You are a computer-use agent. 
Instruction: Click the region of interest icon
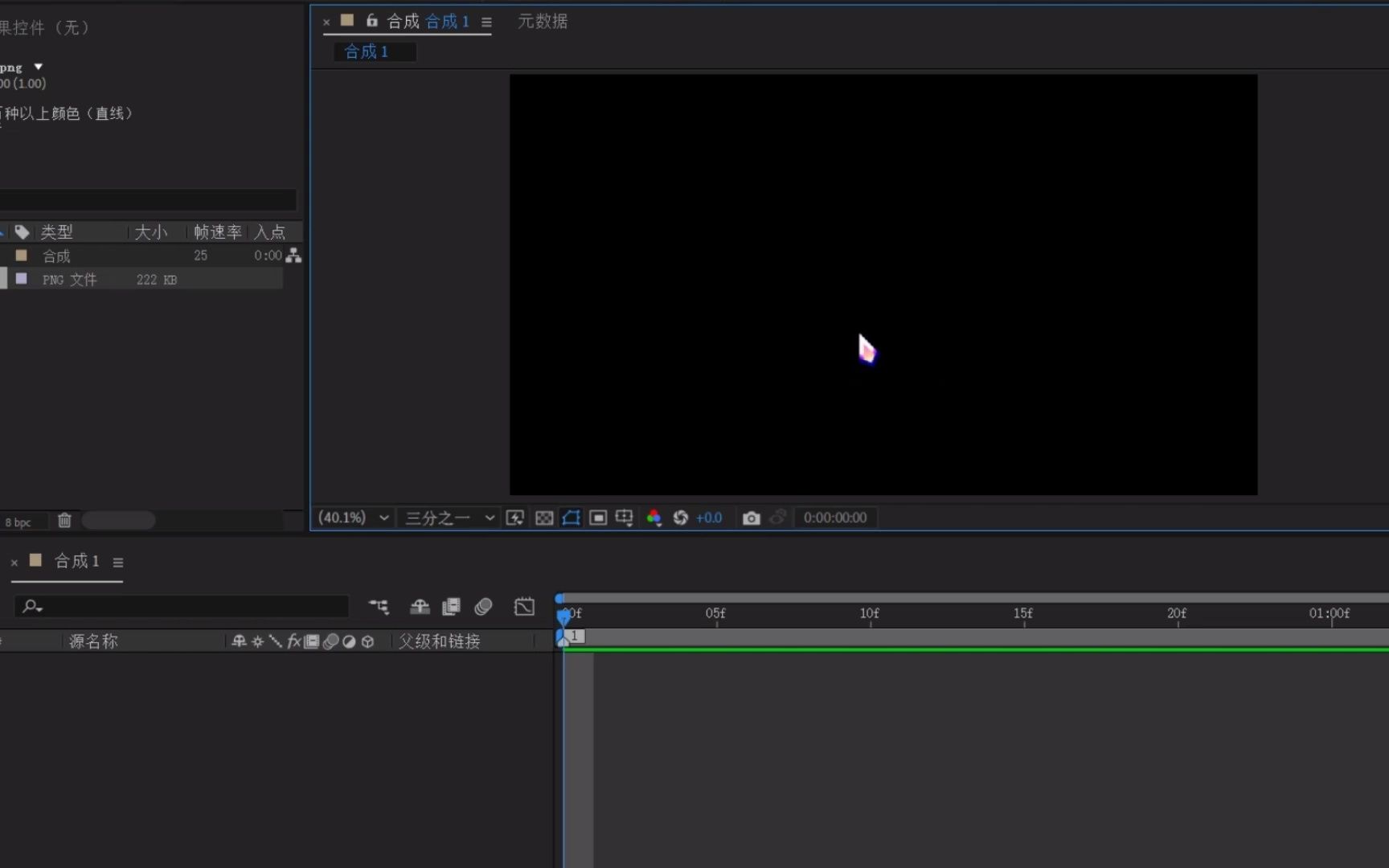coord(598,518)
